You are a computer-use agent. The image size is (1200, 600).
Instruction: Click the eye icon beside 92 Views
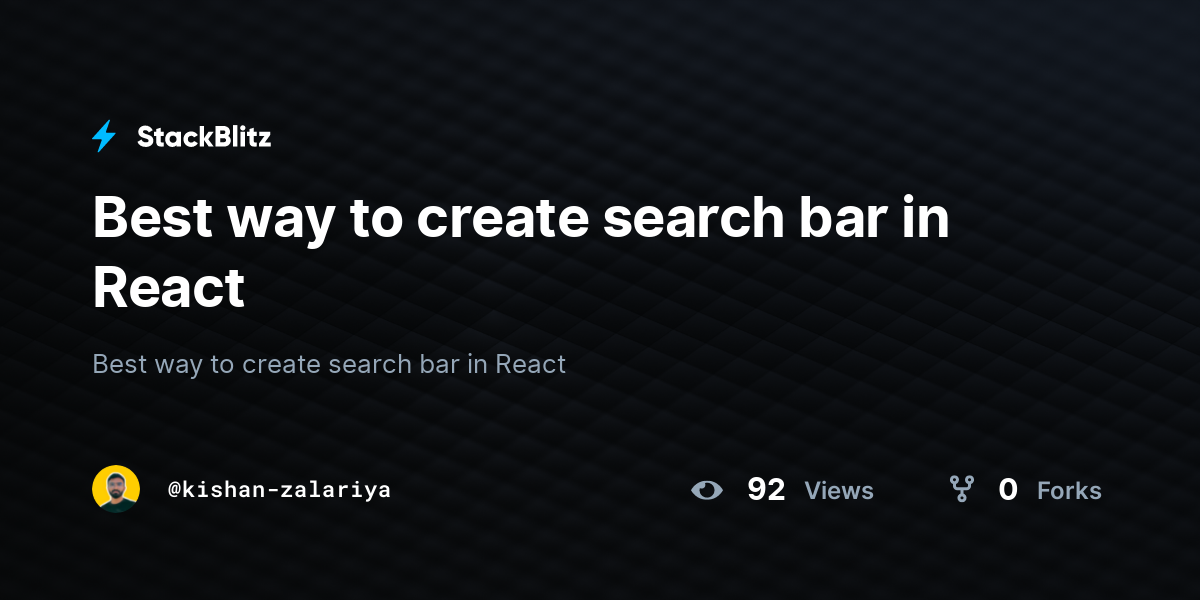tap(707, 490)
